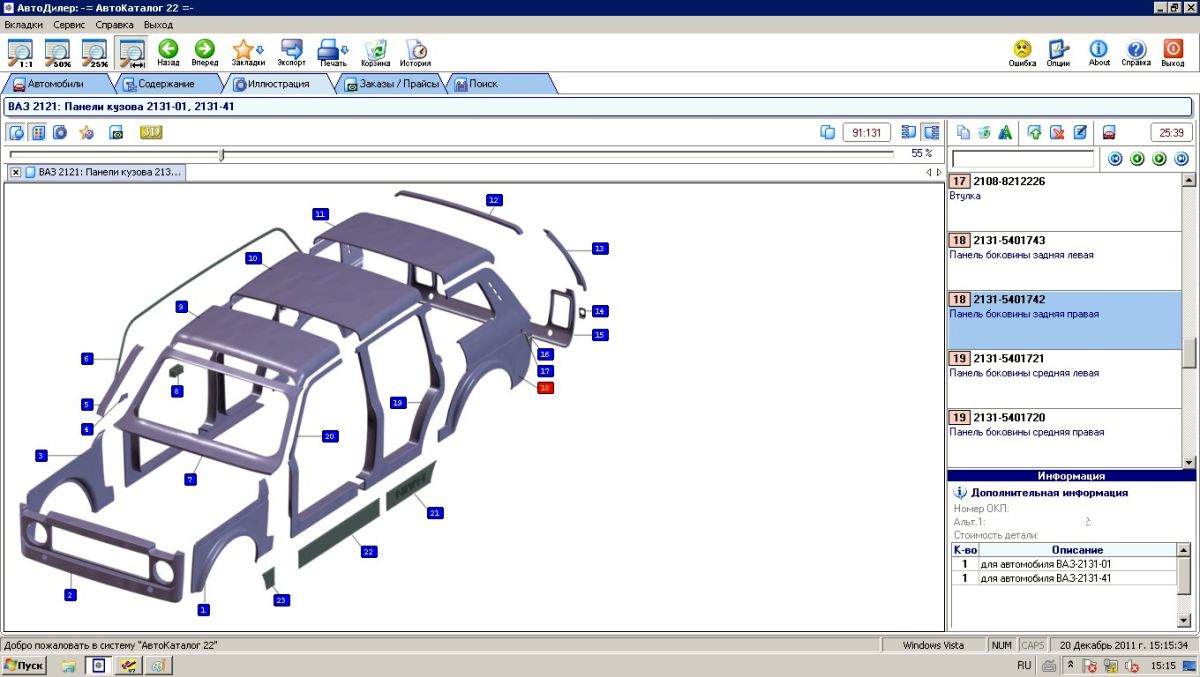Screen dimensions: 1200x677
Task: Click the red car icon in parts toolbar
Action: 1109,132
